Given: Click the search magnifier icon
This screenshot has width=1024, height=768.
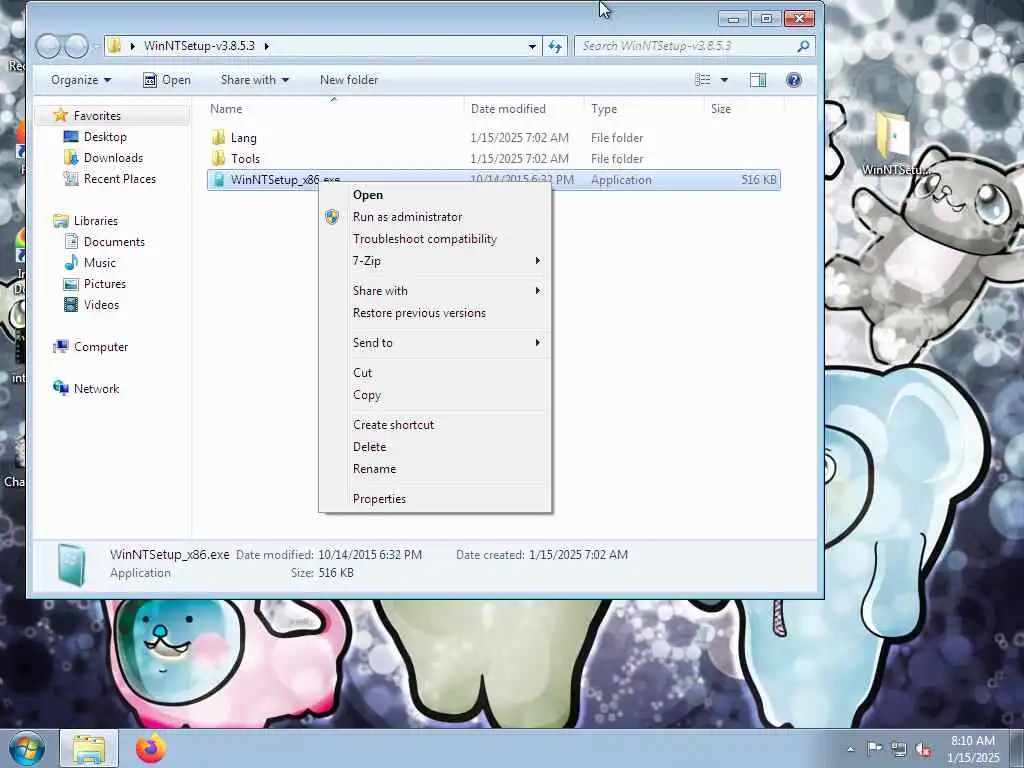Looking at the screenshot, I should [x=803, y=46].
